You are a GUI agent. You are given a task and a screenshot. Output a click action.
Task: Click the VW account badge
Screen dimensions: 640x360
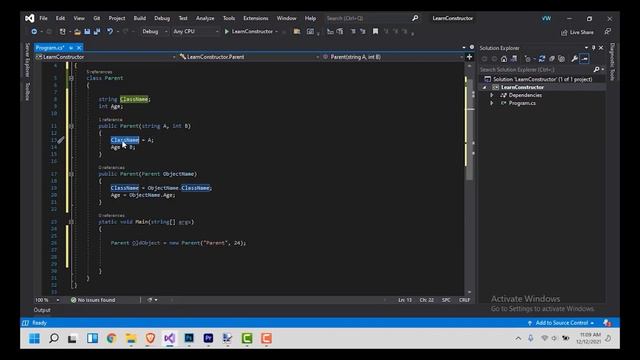tap(546, 18)
